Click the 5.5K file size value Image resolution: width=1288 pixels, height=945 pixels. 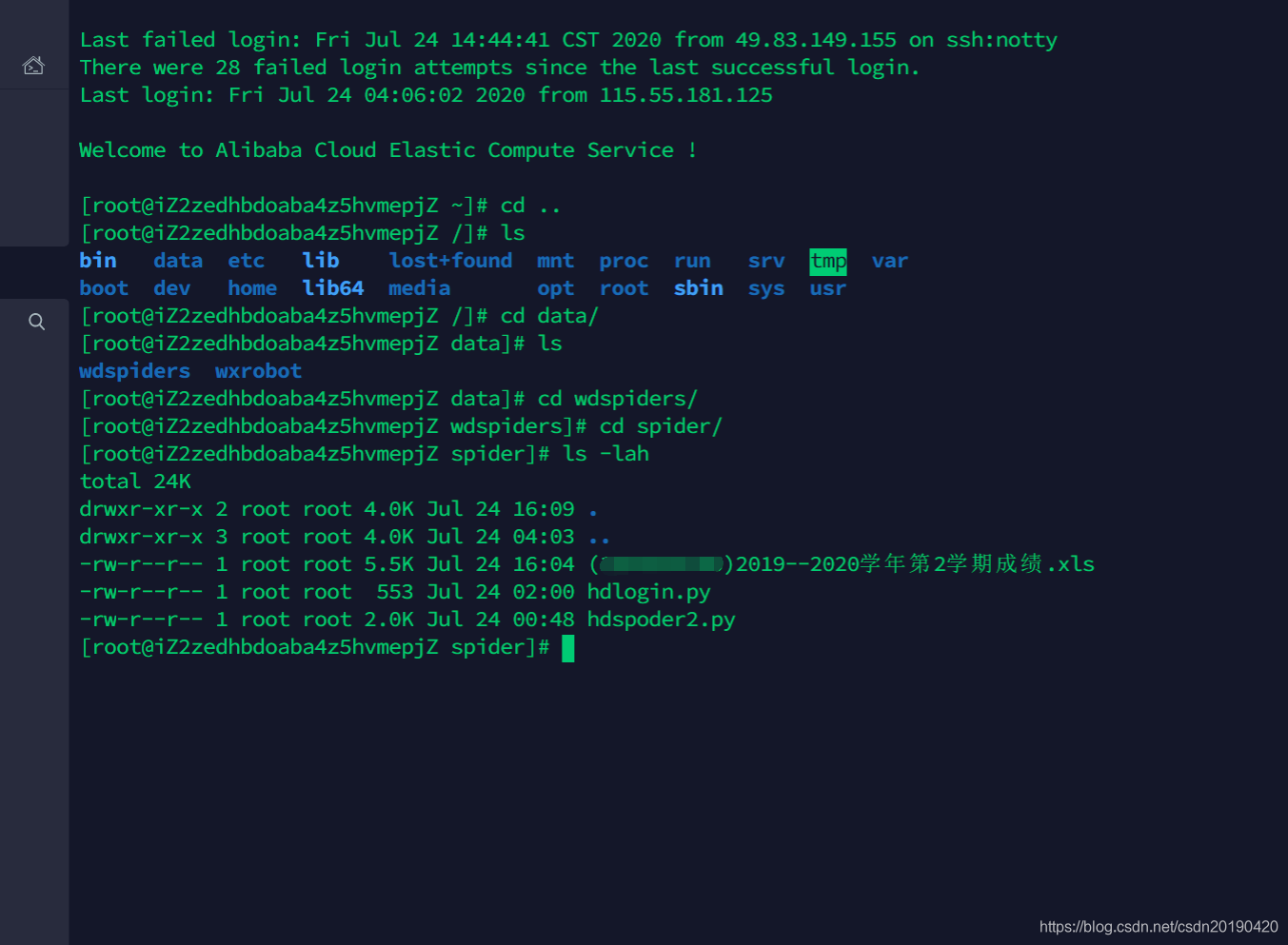click(x=388, y=564)
